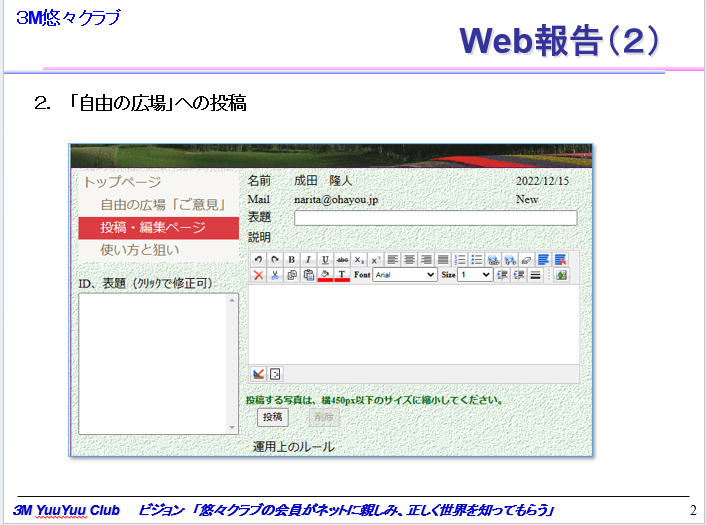Click the Undo icon in editor toolbar
Image resolution: width=706 pixels, height=525 pixels.
tap(258, 259)
